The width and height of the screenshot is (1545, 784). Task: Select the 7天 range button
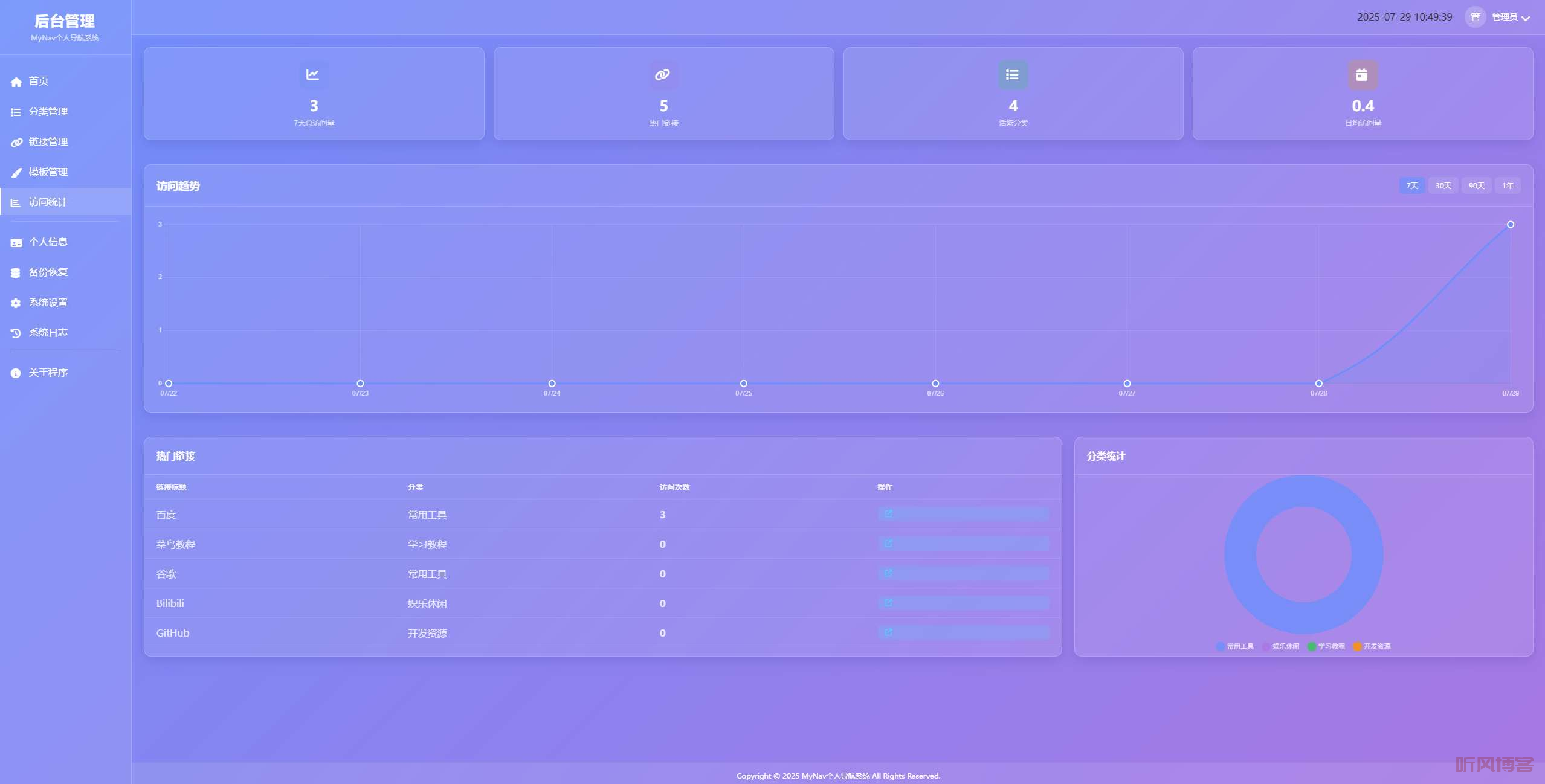click(x=1411, y=186)
